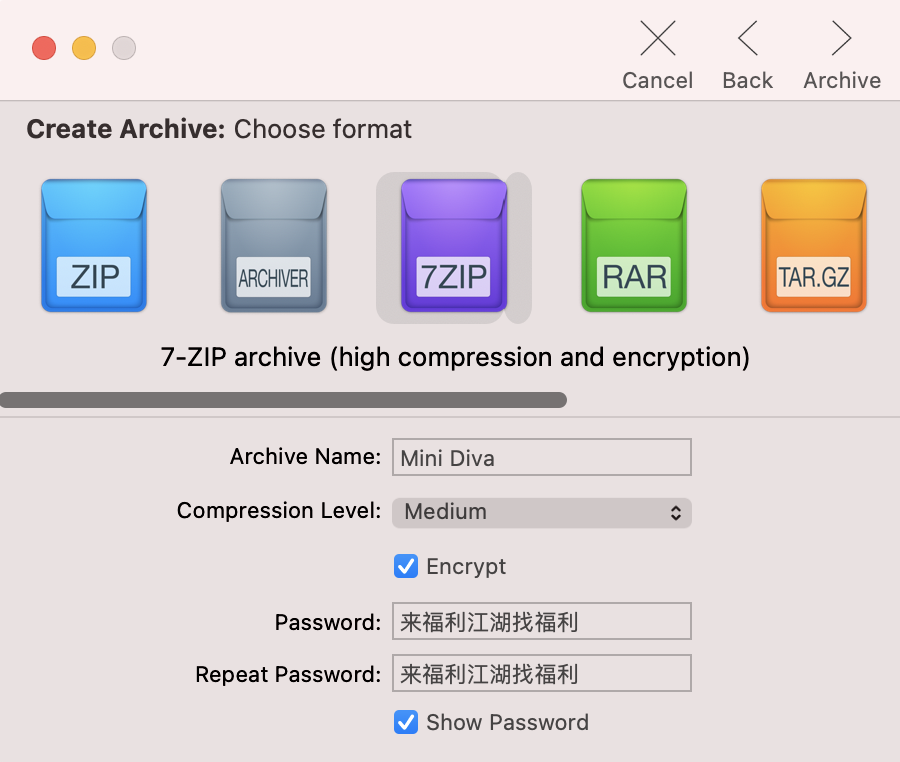Open the Compression Level dropdown

click(541, 512)
